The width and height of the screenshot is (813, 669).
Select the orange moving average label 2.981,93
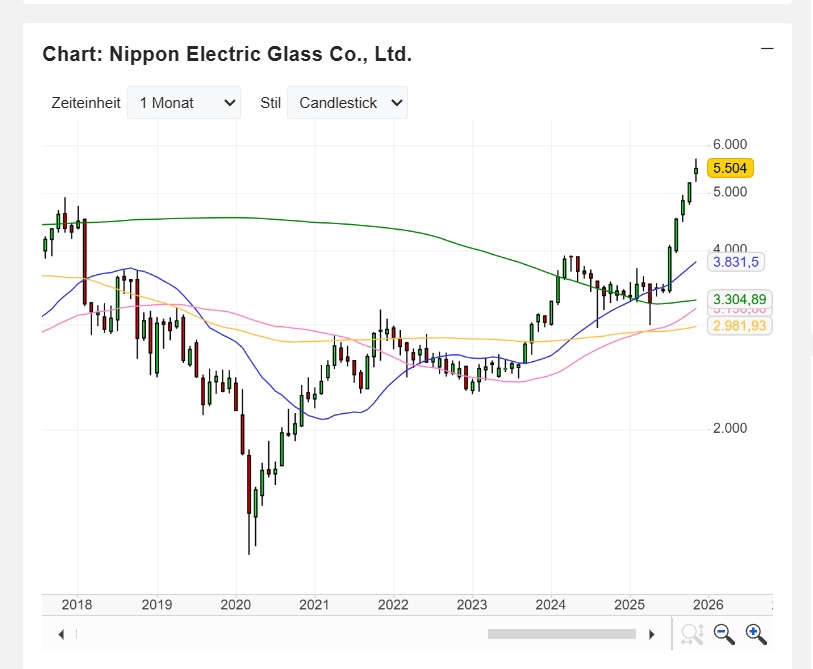click(741, 326)
